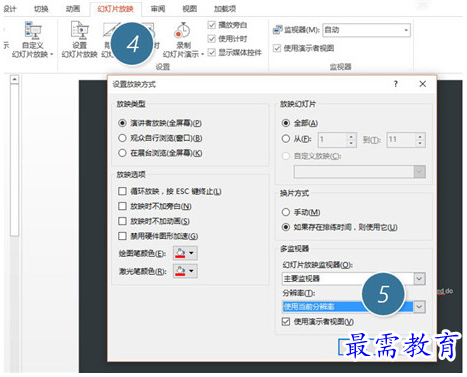Image resolution: width=467 pixels, height=377 pixels.
Task: Switch to the 设计 ribbon tab
Action: [9, 9]
